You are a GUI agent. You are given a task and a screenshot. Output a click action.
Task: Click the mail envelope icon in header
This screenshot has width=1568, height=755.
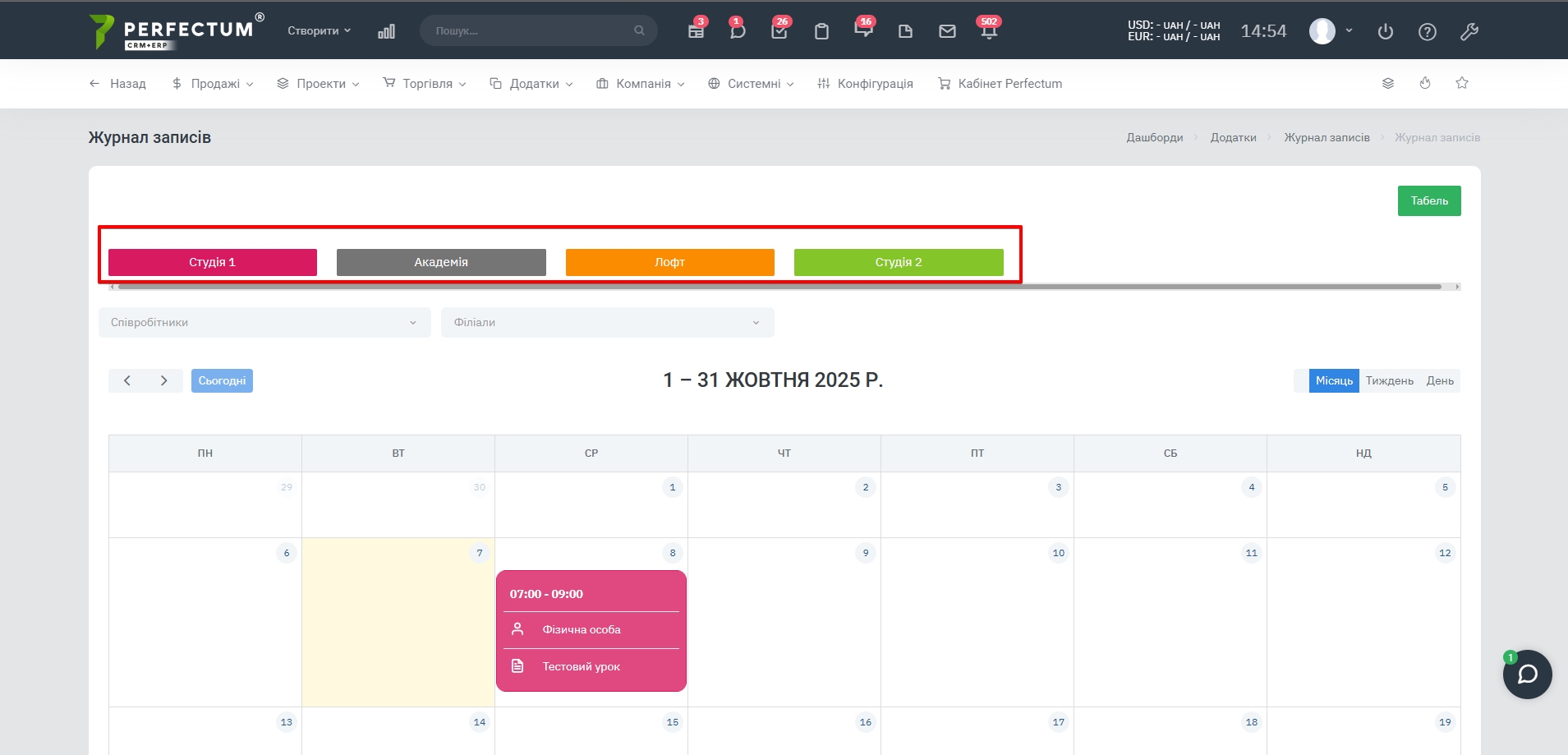[947, 31]
